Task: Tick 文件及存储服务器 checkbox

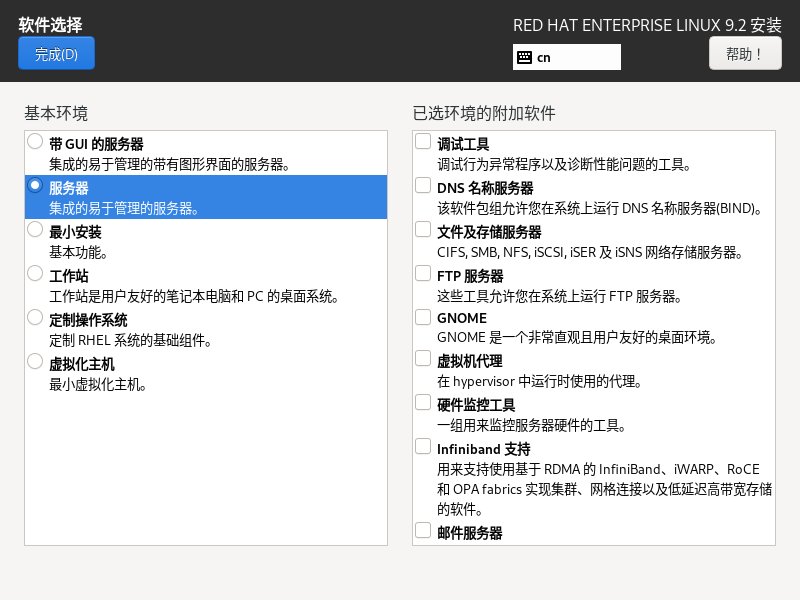Action: click(x=424, y=230)
